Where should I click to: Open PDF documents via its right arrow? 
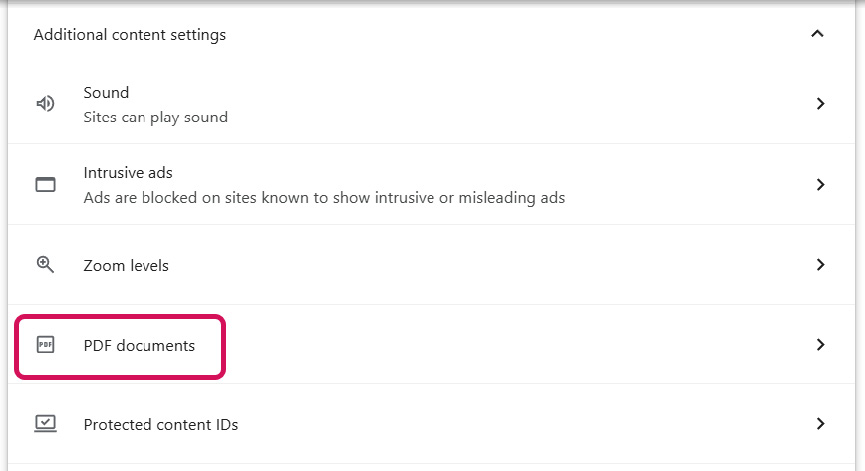(x=820, y=345)
